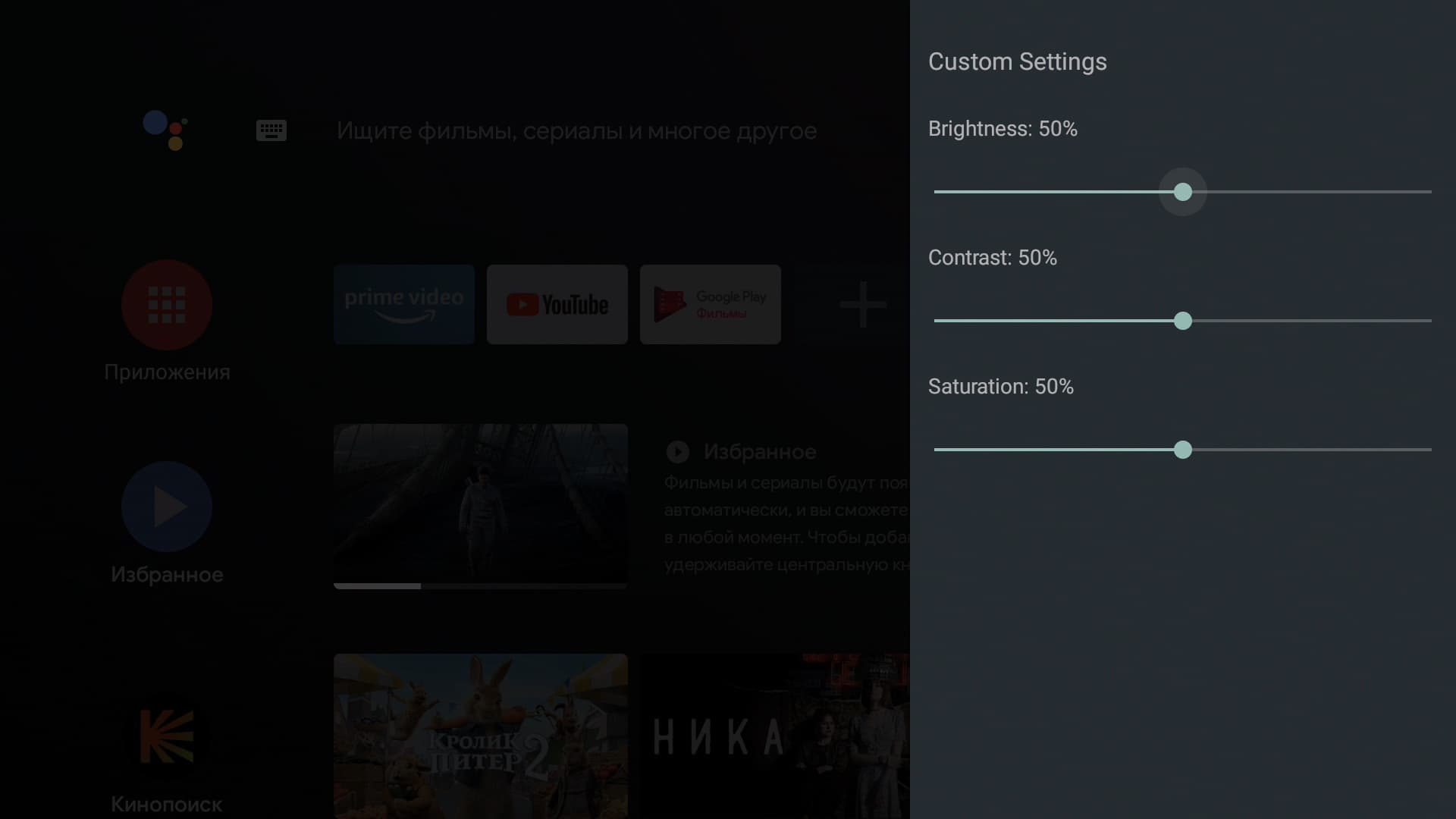Open the keyboard search icon
The width and height of the screenshot is (1456, 819).
pyautogui.click(x=271, y=130)
